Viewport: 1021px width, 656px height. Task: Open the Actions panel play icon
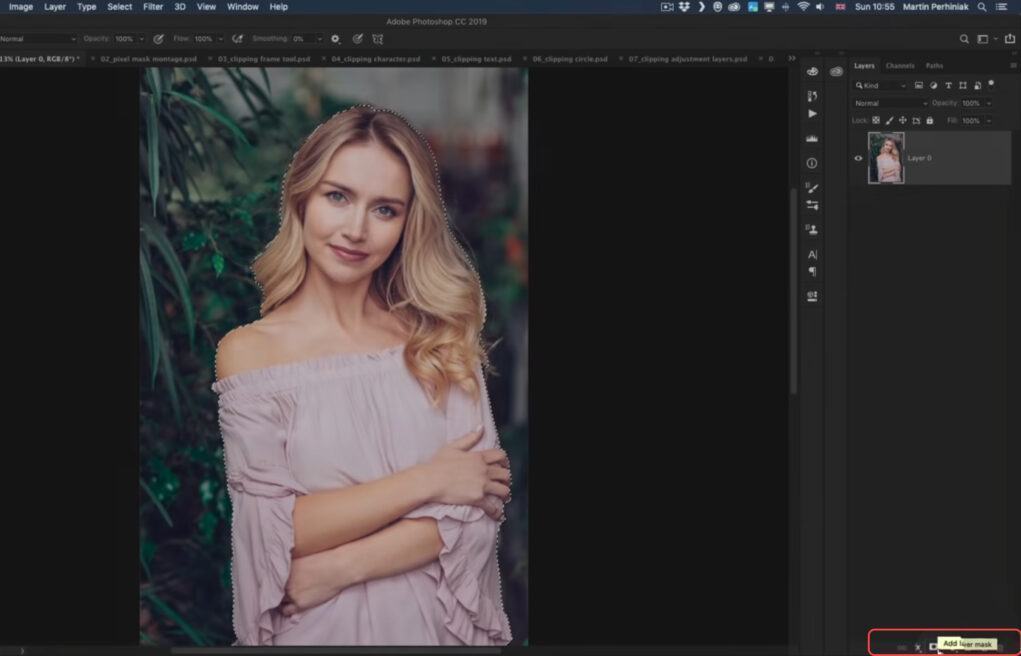click(812, 113)
